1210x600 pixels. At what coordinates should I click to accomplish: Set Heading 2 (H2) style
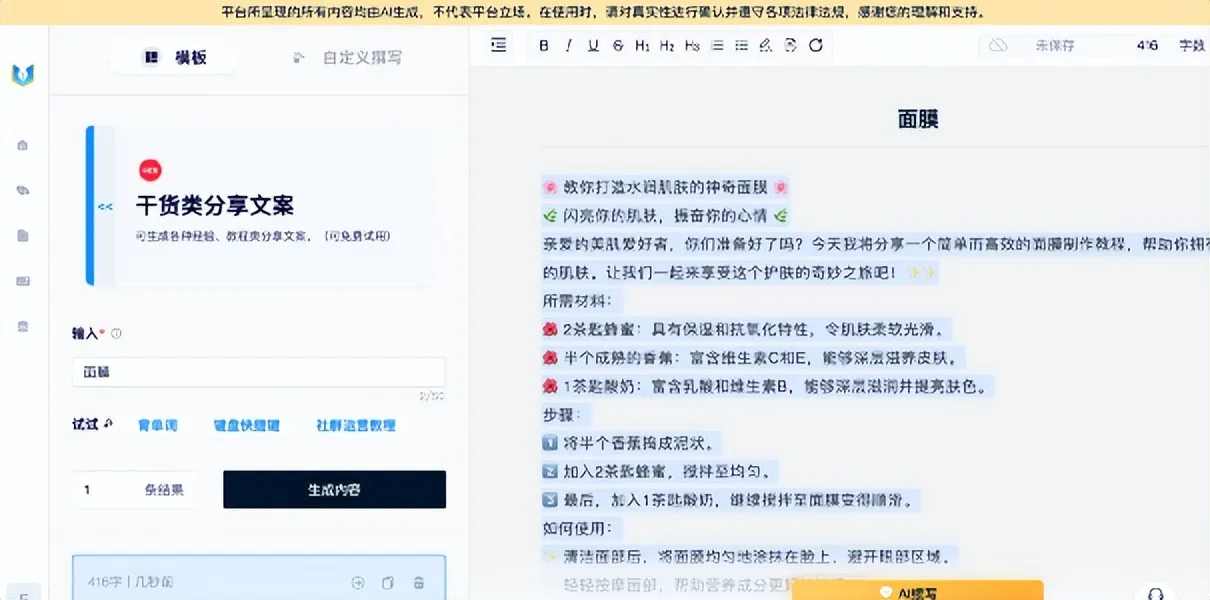667,45
